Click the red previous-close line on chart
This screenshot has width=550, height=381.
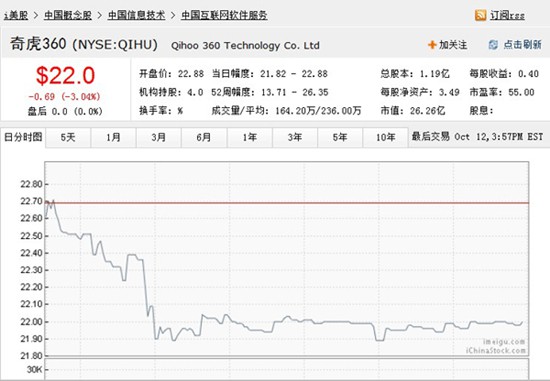(x=287, y=203)
